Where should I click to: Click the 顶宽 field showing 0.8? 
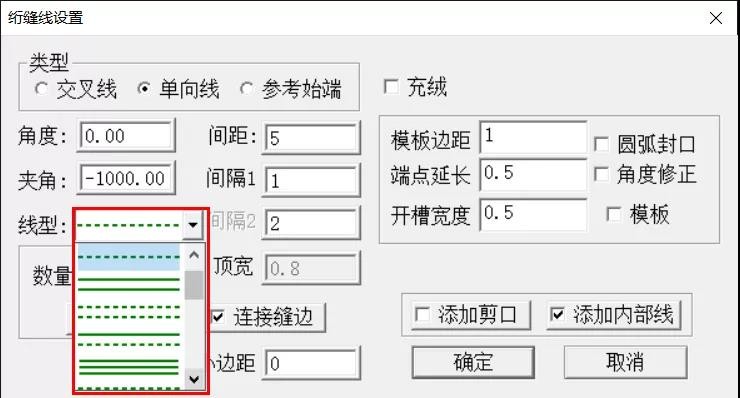pyautogui.click(x=311, y=269)
